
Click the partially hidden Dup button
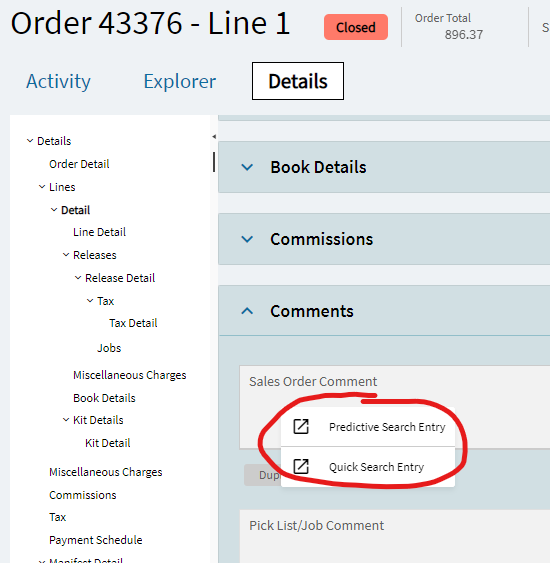point(262,475)
